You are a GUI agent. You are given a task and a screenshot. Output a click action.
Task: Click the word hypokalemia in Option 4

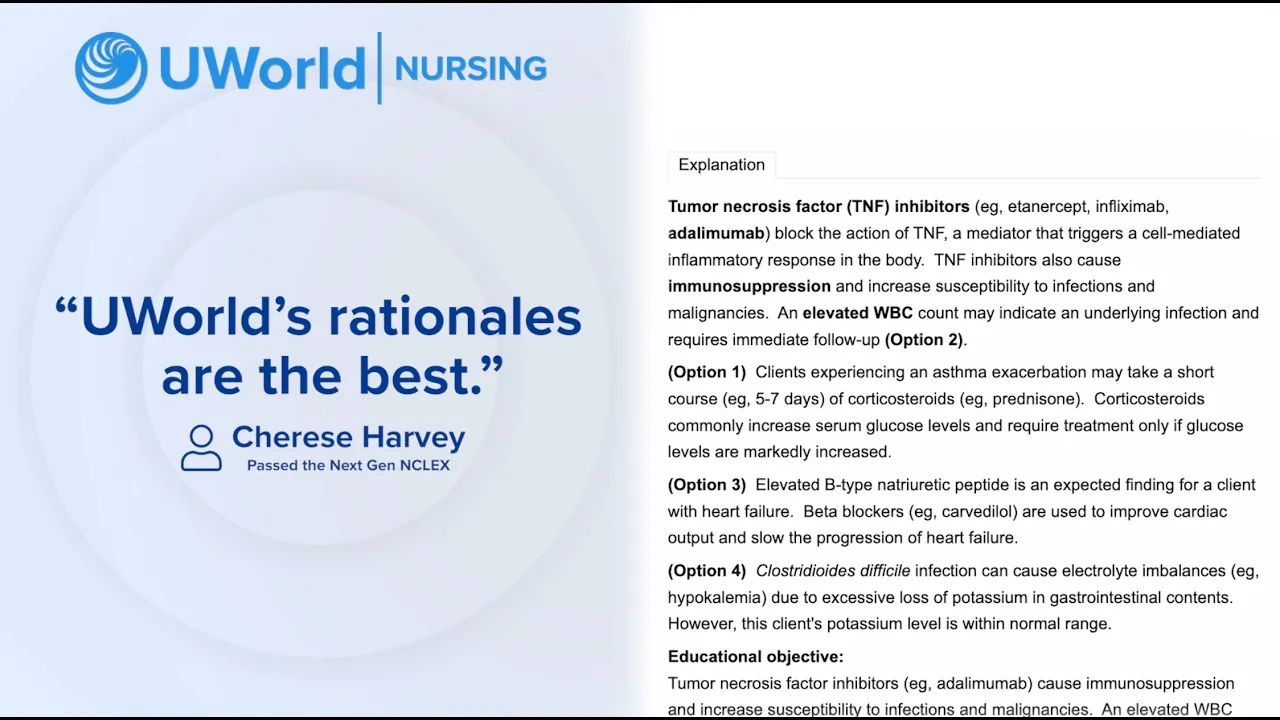tap(716, 597)
